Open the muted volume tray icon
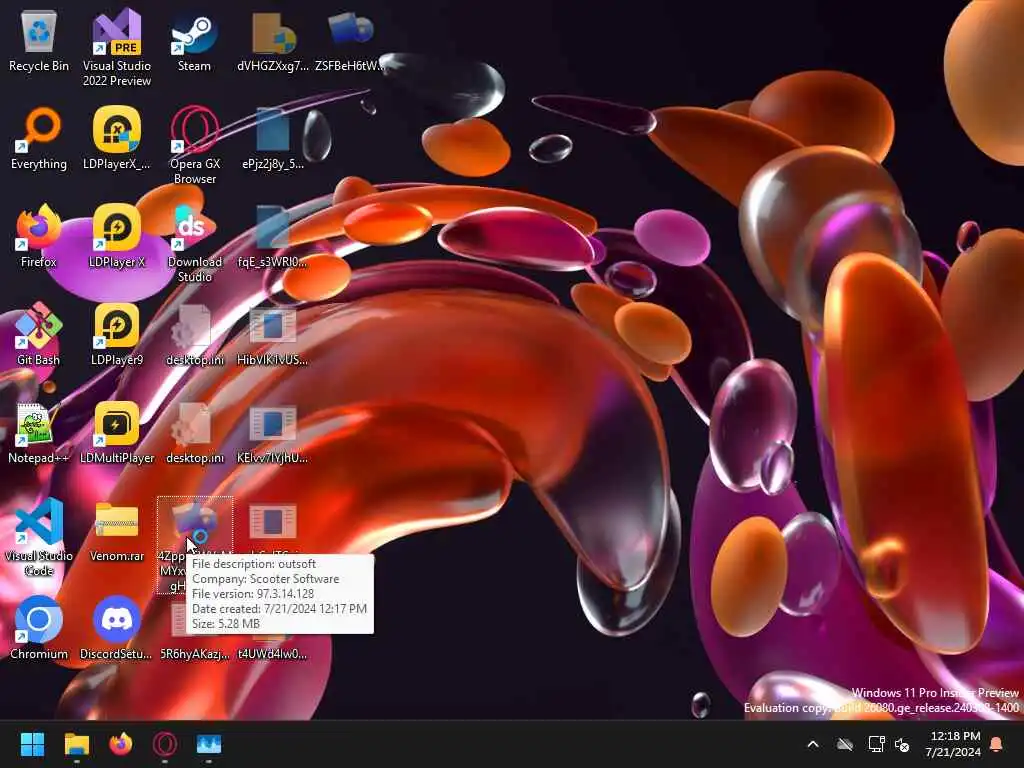Viewport: 1024px width, 768px height. [x=902, y=744]
